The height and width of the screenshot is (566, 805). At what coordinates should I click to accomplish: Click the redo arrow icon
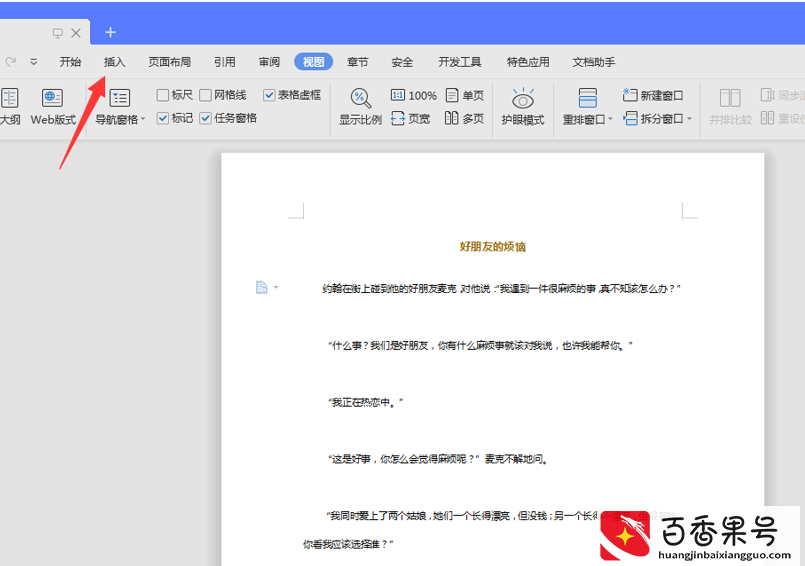tap(10, 62)
